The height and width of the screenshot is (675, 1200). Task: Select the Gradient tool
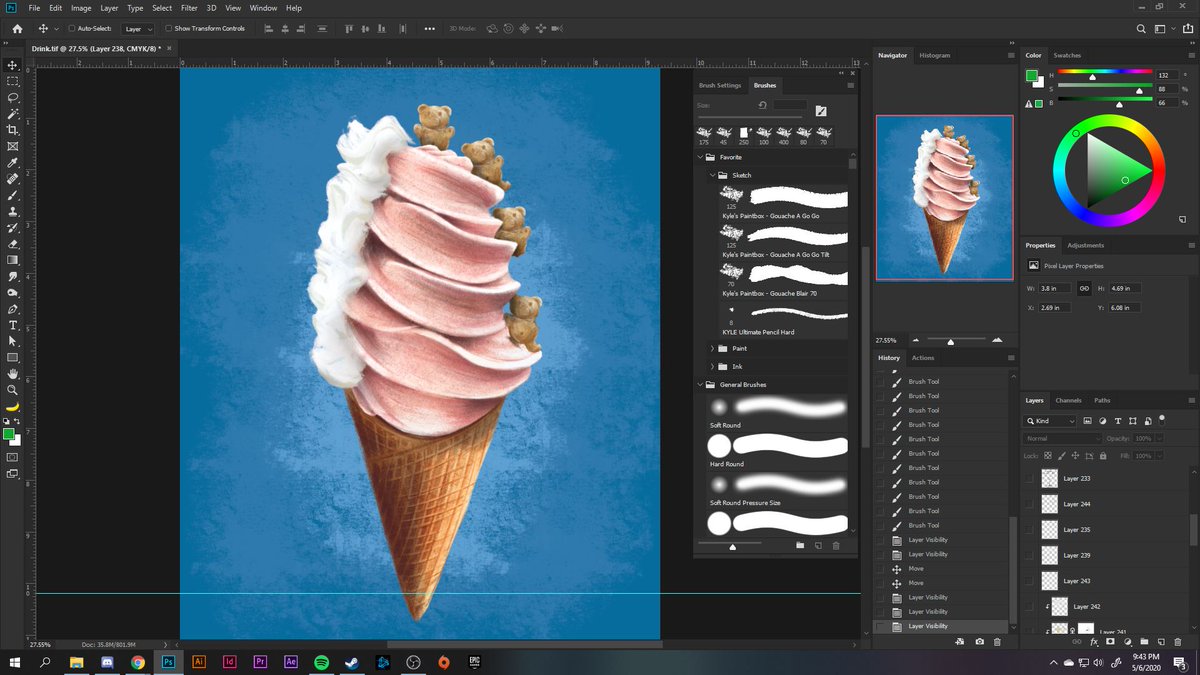(x=12, y=260)
